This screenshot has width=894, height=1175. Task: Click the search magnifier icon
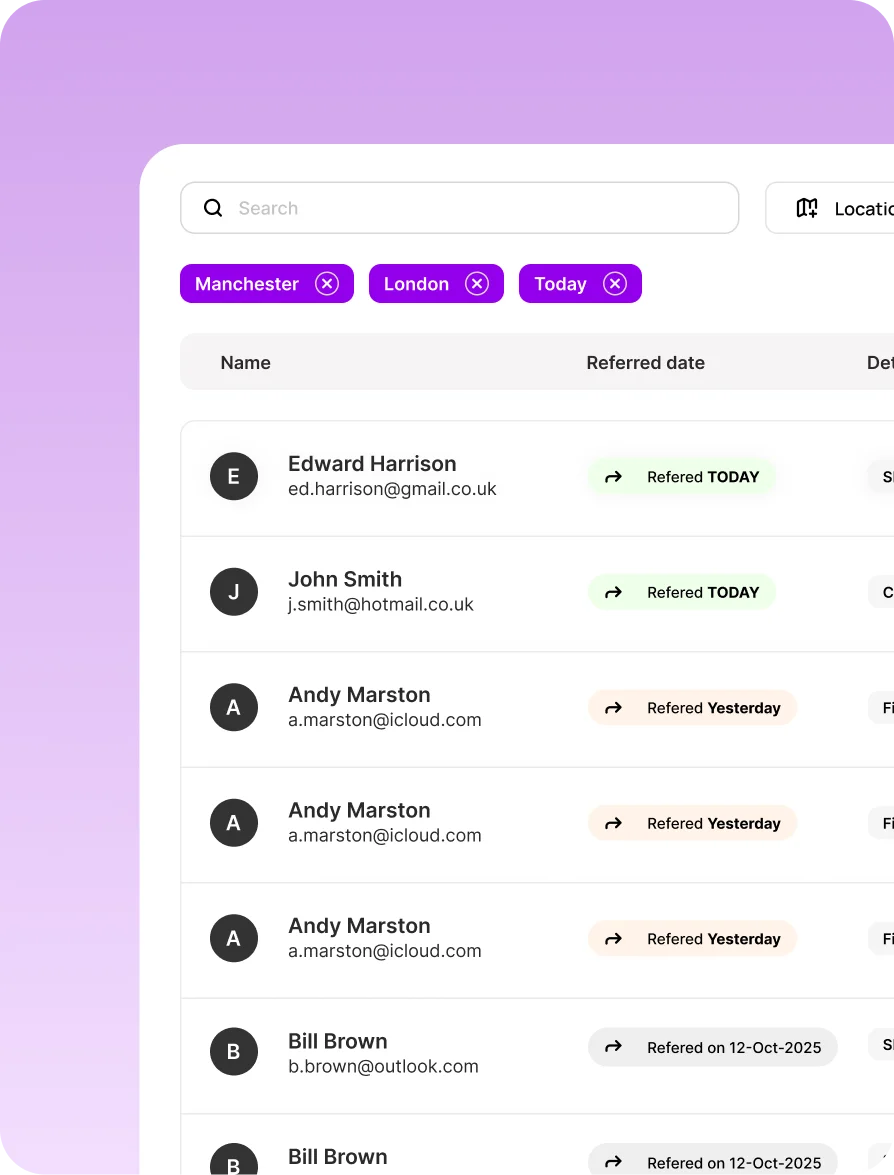[213, 208]
